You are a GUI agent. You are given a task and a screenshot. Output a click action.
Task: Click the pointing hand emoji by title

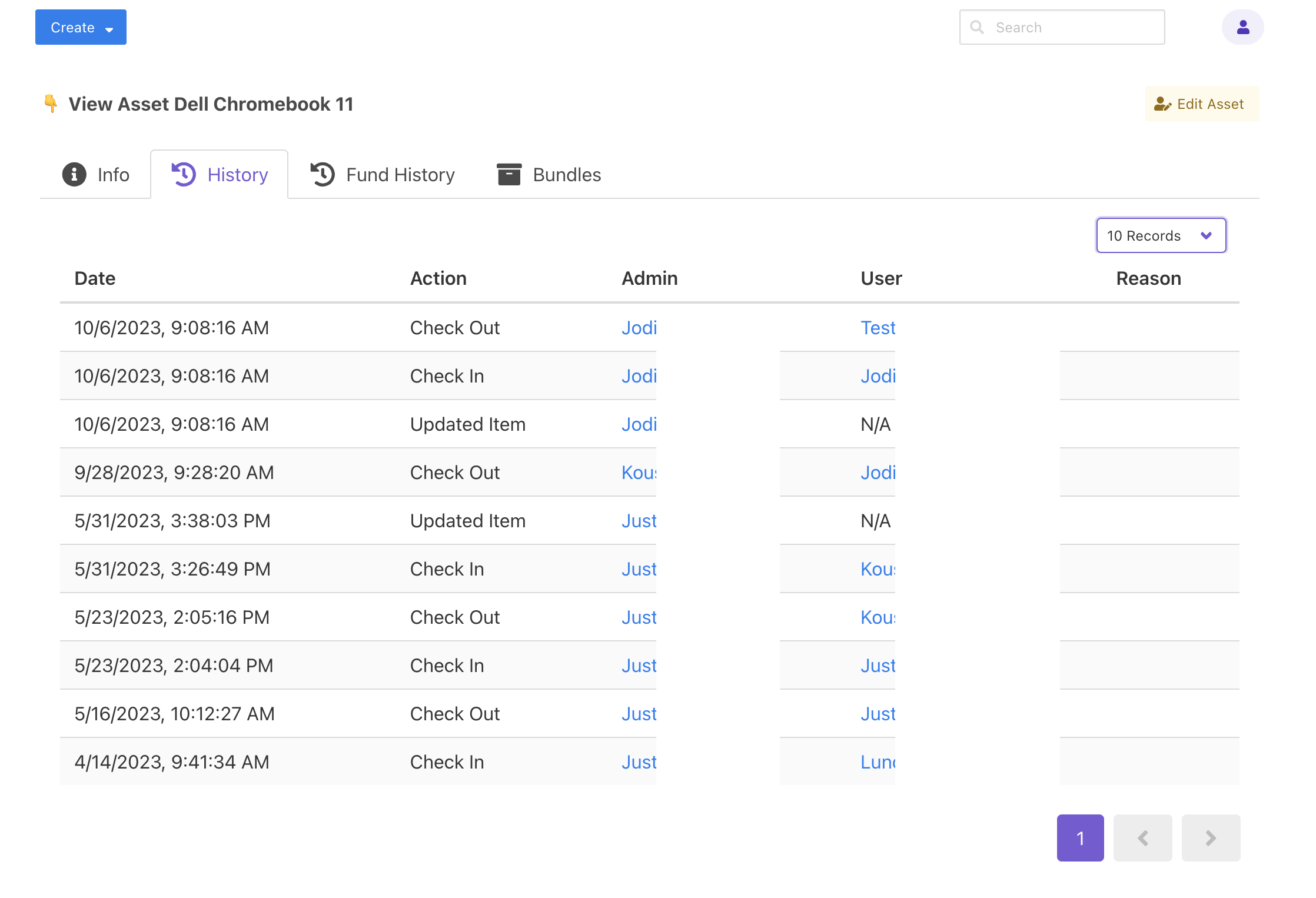(x=51, y=104)
